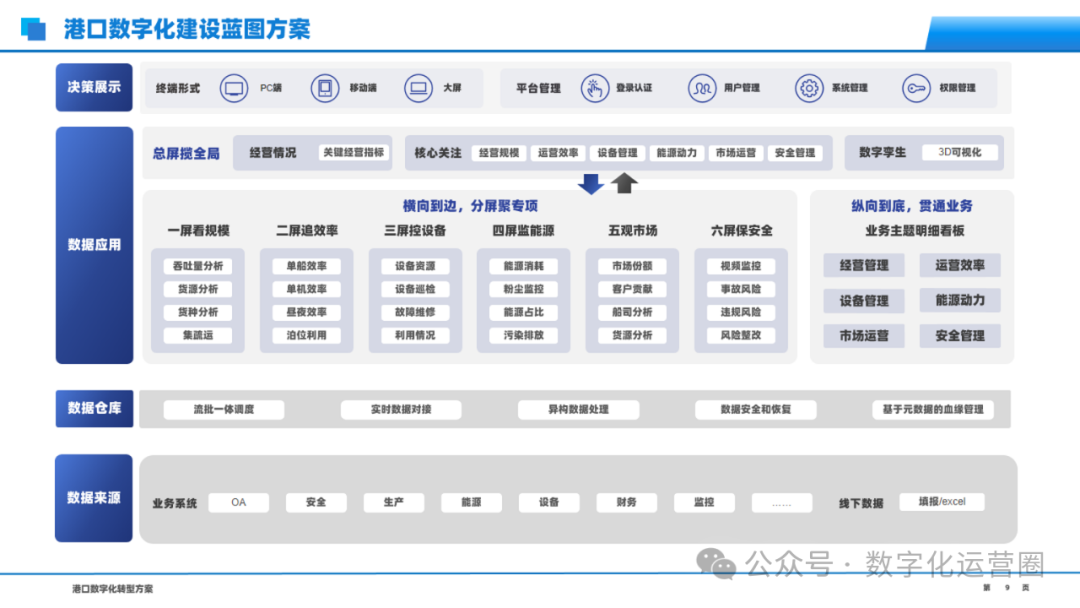This screenshot has height=608, width=1080.
Task: Click the 吞吐量分析 item
Action: point(198,266)
